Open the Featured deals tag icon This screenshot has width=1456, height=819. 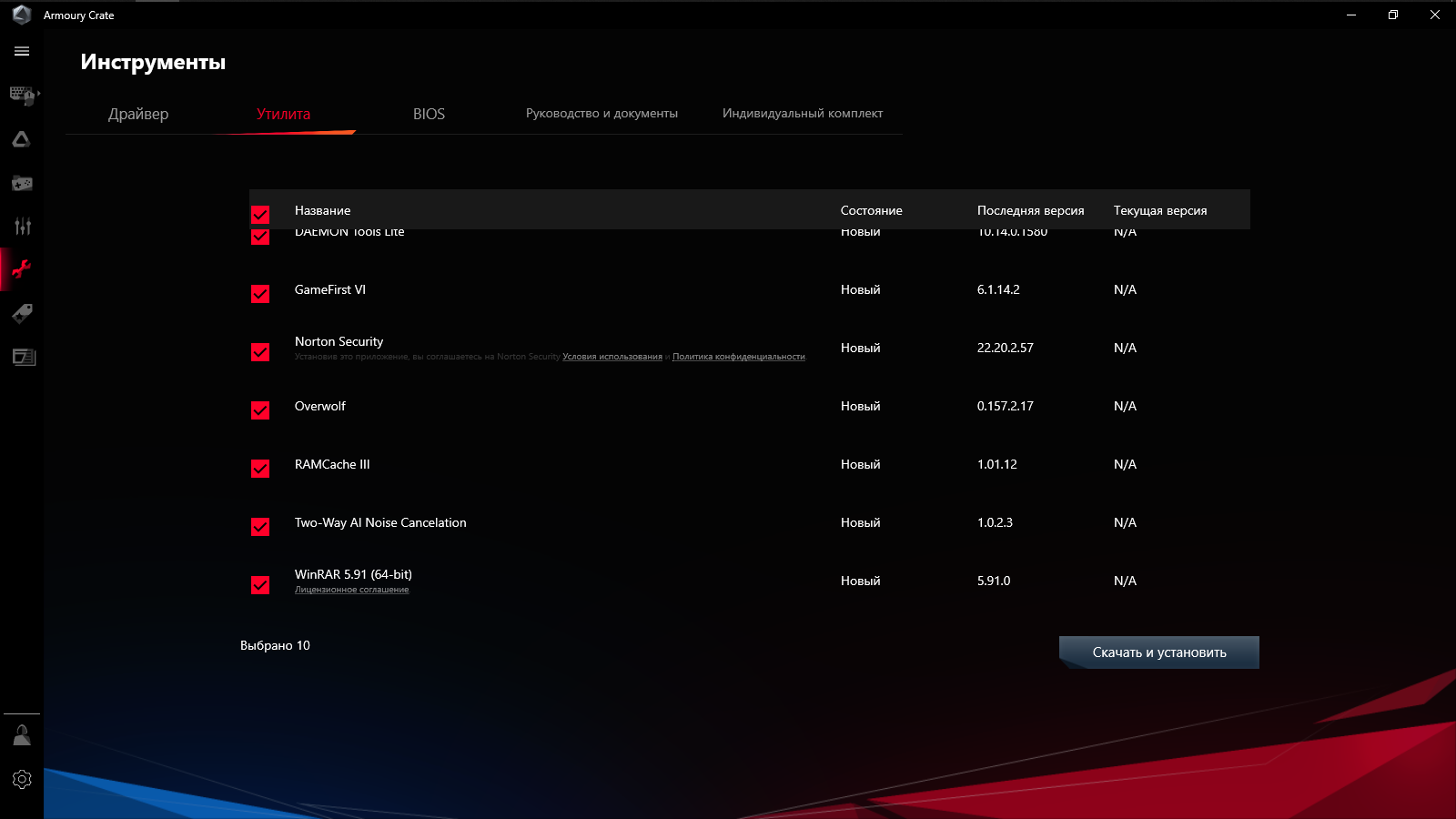22,313
